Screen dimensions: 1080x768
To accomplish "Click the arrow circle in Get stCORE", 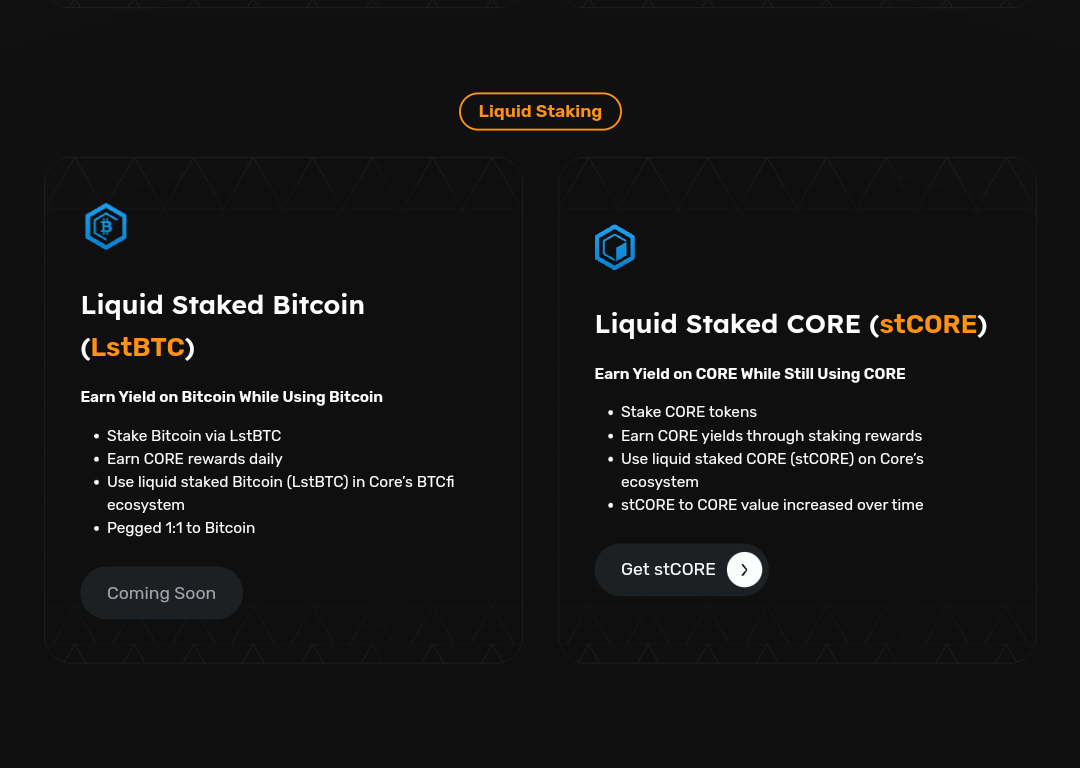I will pyautogui.click(x=744, y=569).
